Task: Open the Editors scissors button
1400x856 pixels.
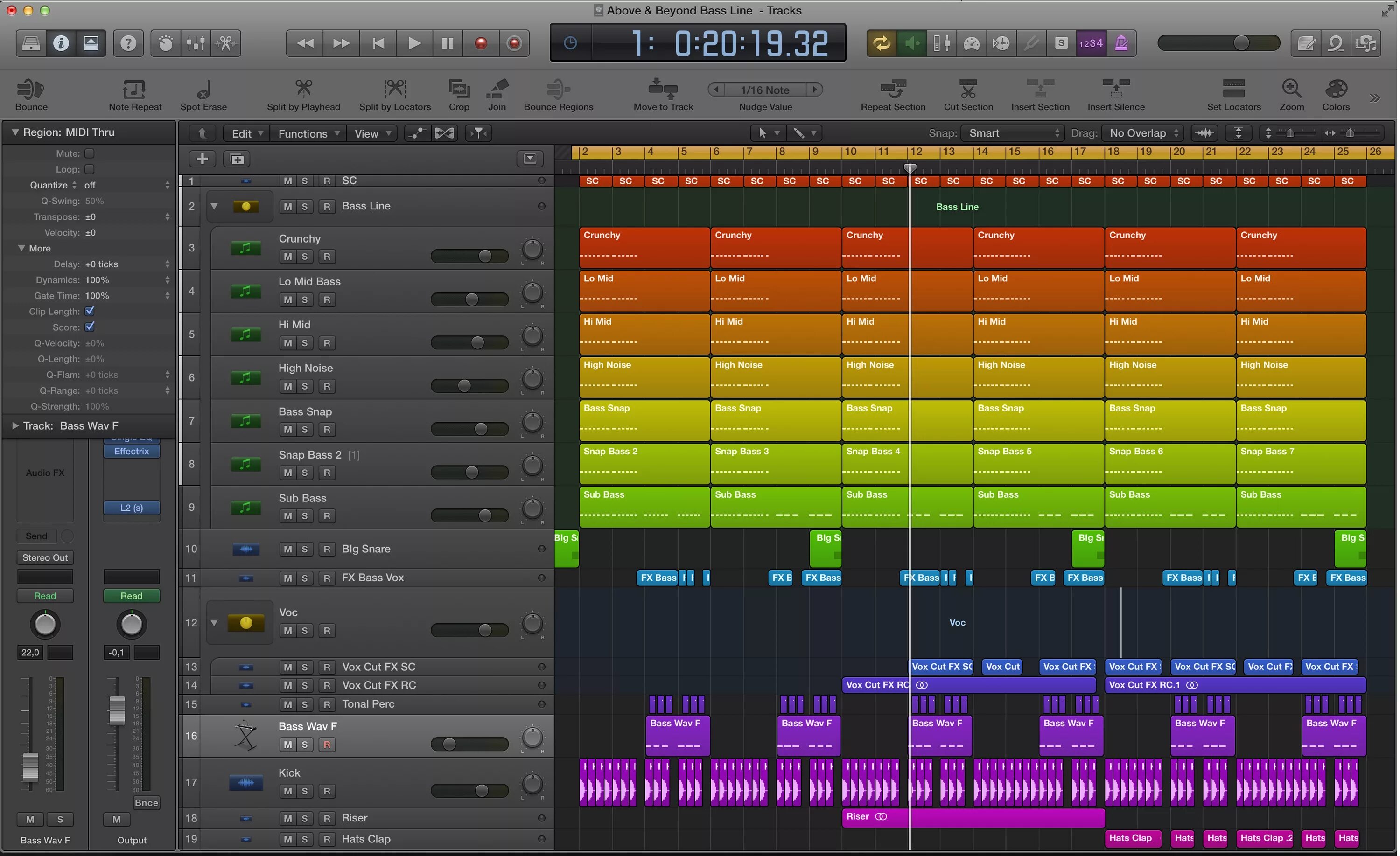Action: (x=226, y=43)
